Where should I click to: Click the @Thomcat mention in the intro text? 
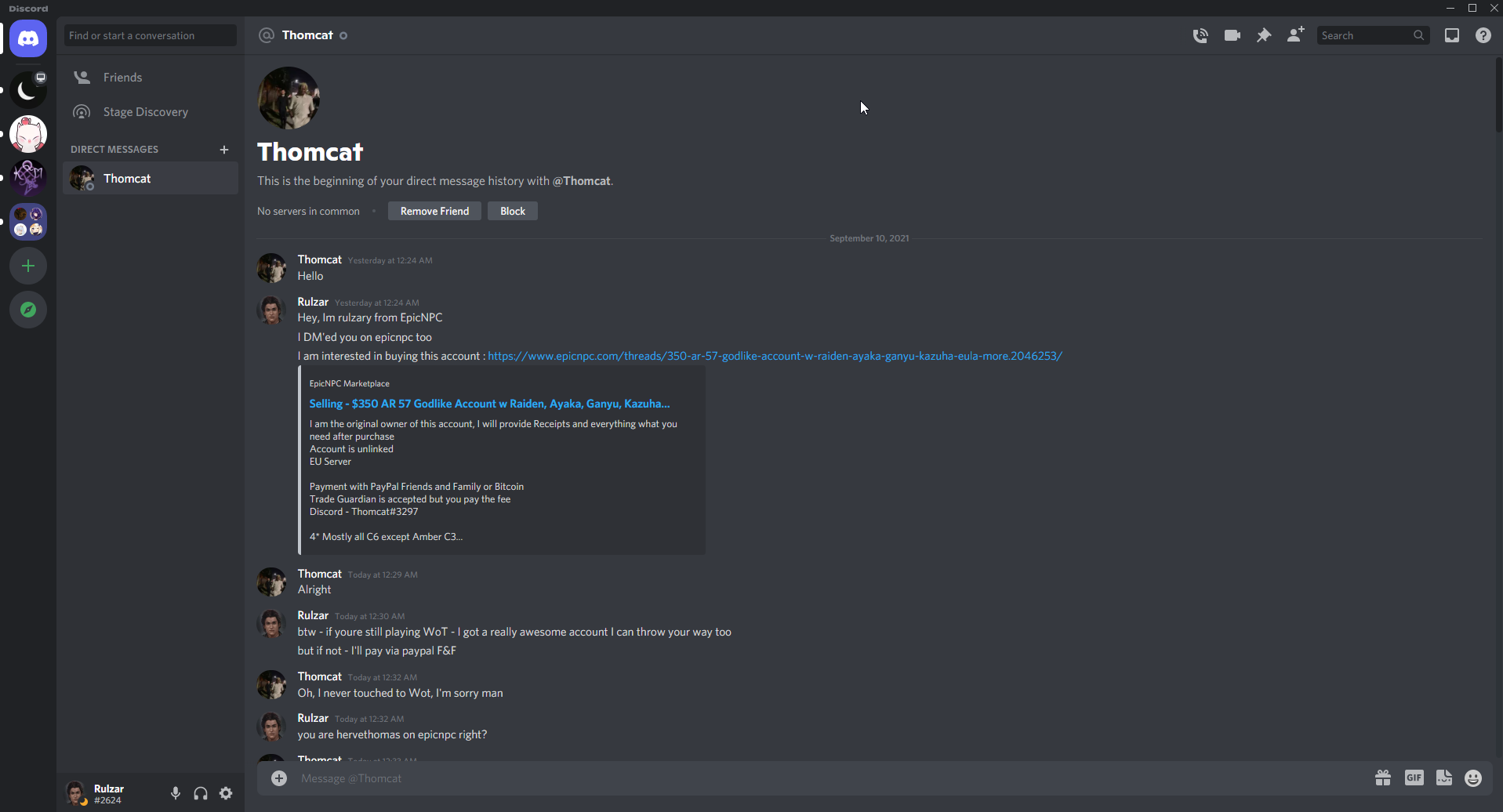pyautogui.click(x=581, y=181)
